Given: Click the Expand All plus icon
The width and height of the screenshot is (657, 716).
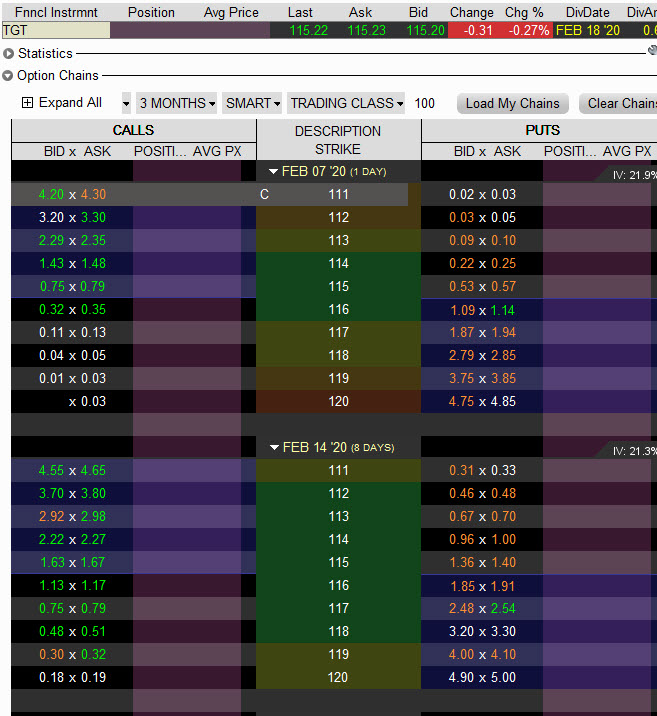Looking at the screenshot, I should tap(27, 103).
